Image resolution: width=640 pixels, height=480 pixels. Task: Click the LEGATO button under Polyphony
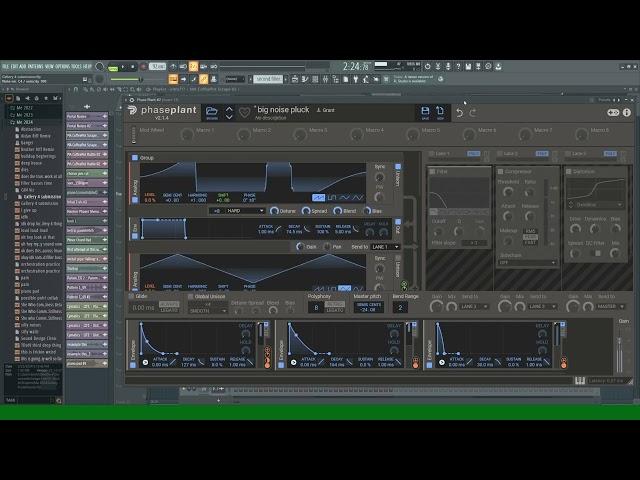click(335, 311)
